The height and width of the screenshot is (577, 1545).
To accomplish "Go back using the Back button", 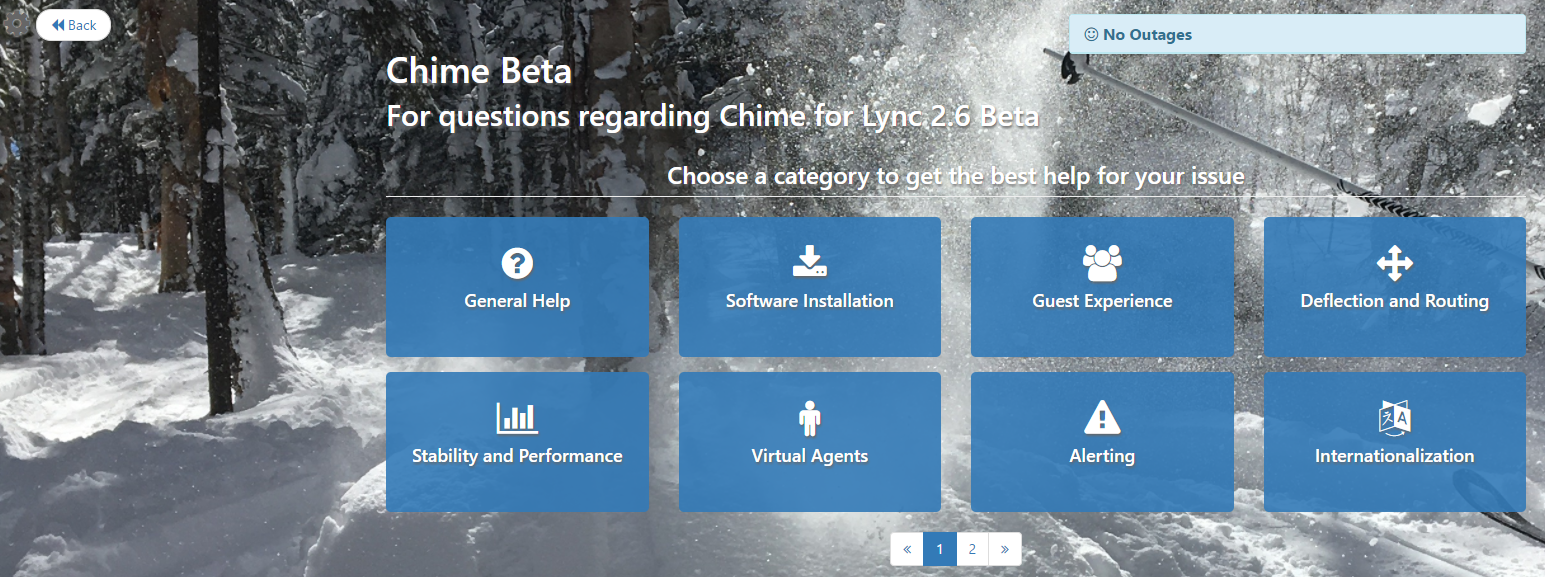I will 73,25.
